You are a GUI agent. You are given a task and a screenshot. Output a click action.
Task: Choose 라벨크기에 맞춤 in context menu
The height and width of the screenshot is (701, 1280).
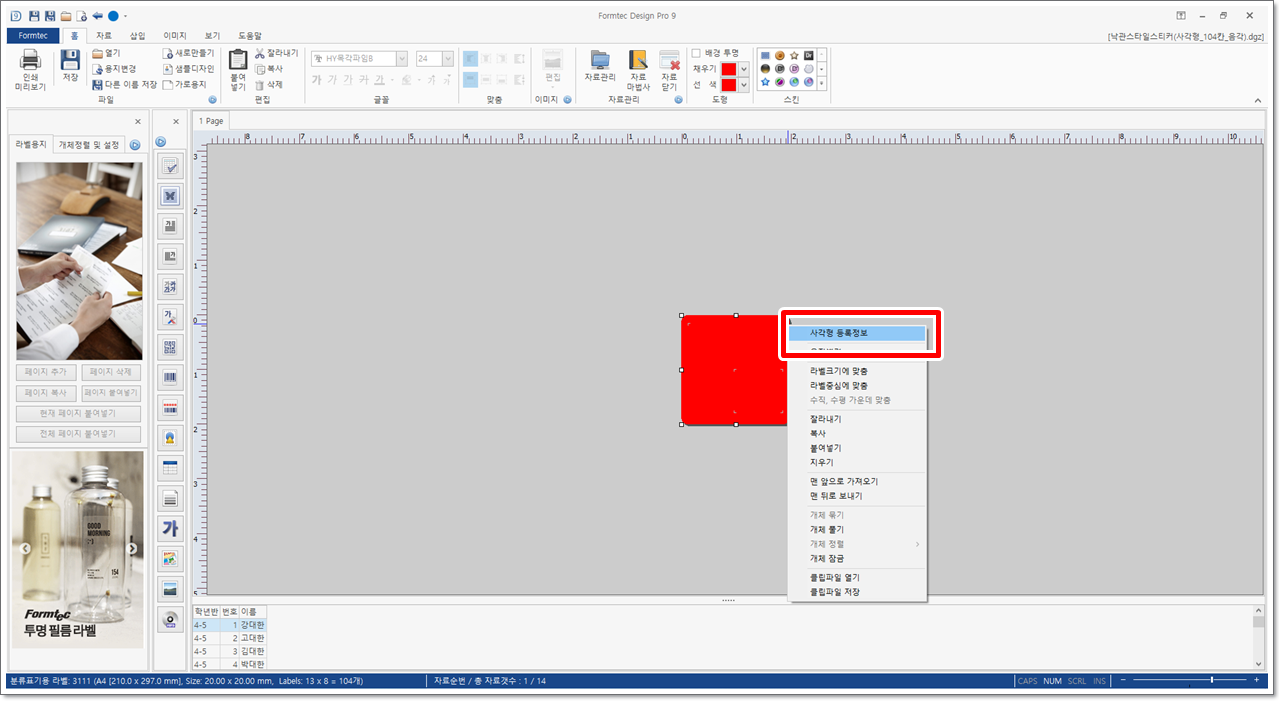[x=857, y=371]
